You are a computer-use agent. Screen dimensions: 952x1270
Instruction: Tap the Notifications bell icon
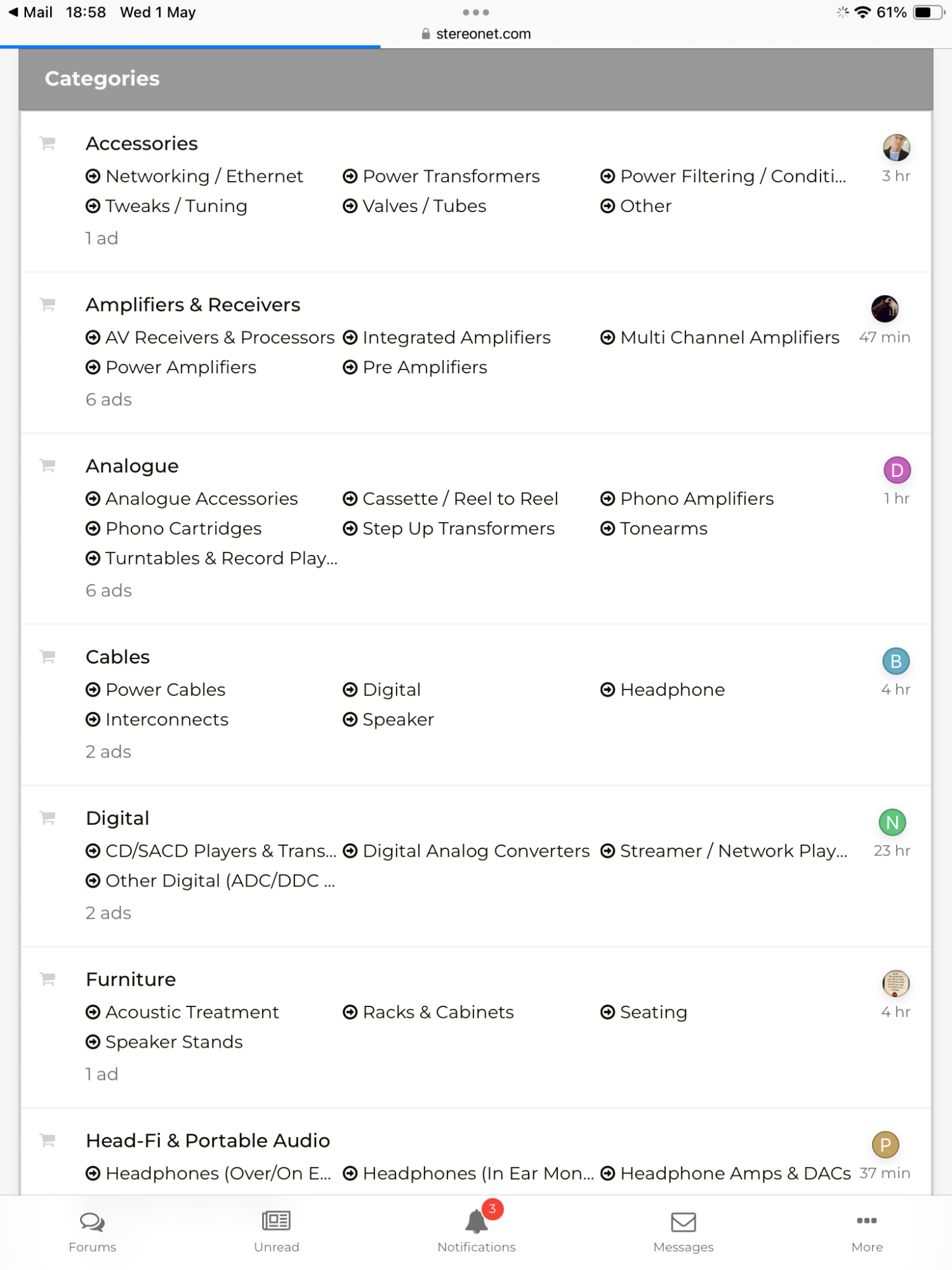pos(476,1222)
